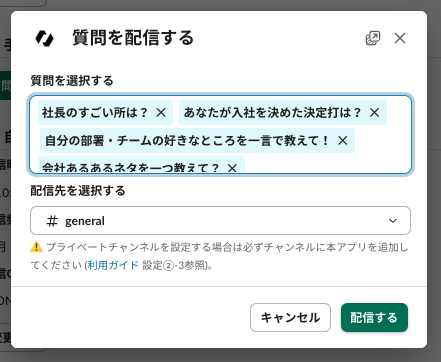Screen dimensions: 441x362
Task: Remove the あなたが入社を決めた決定打は？ tag
Action: coord(375,113)
